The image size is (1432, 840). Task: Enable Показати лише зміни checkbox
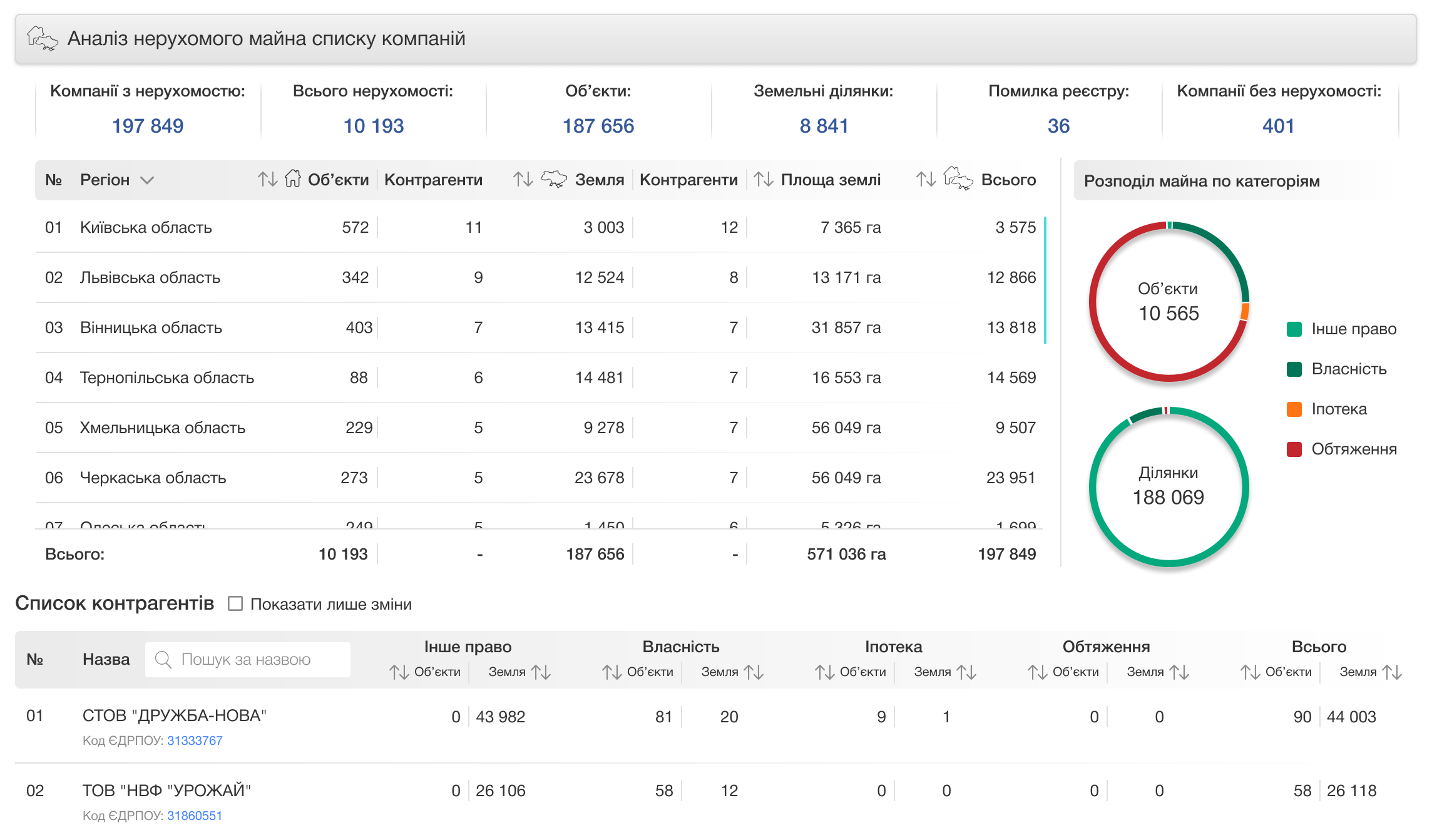click(x=235, y=603)
